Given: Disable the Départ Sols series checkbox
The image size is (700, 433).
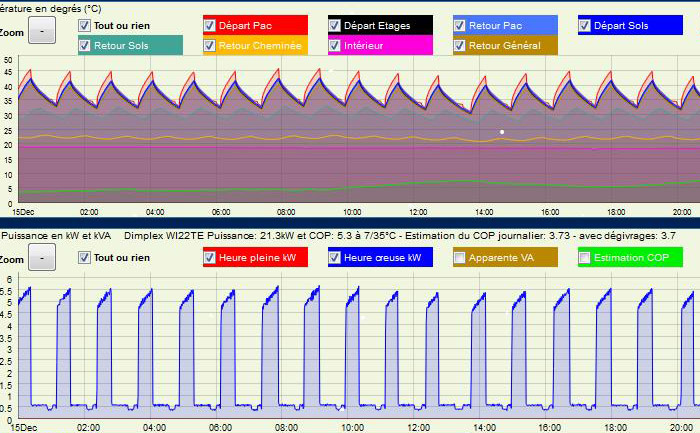Looking at the screenshot, I should (584, 24).
